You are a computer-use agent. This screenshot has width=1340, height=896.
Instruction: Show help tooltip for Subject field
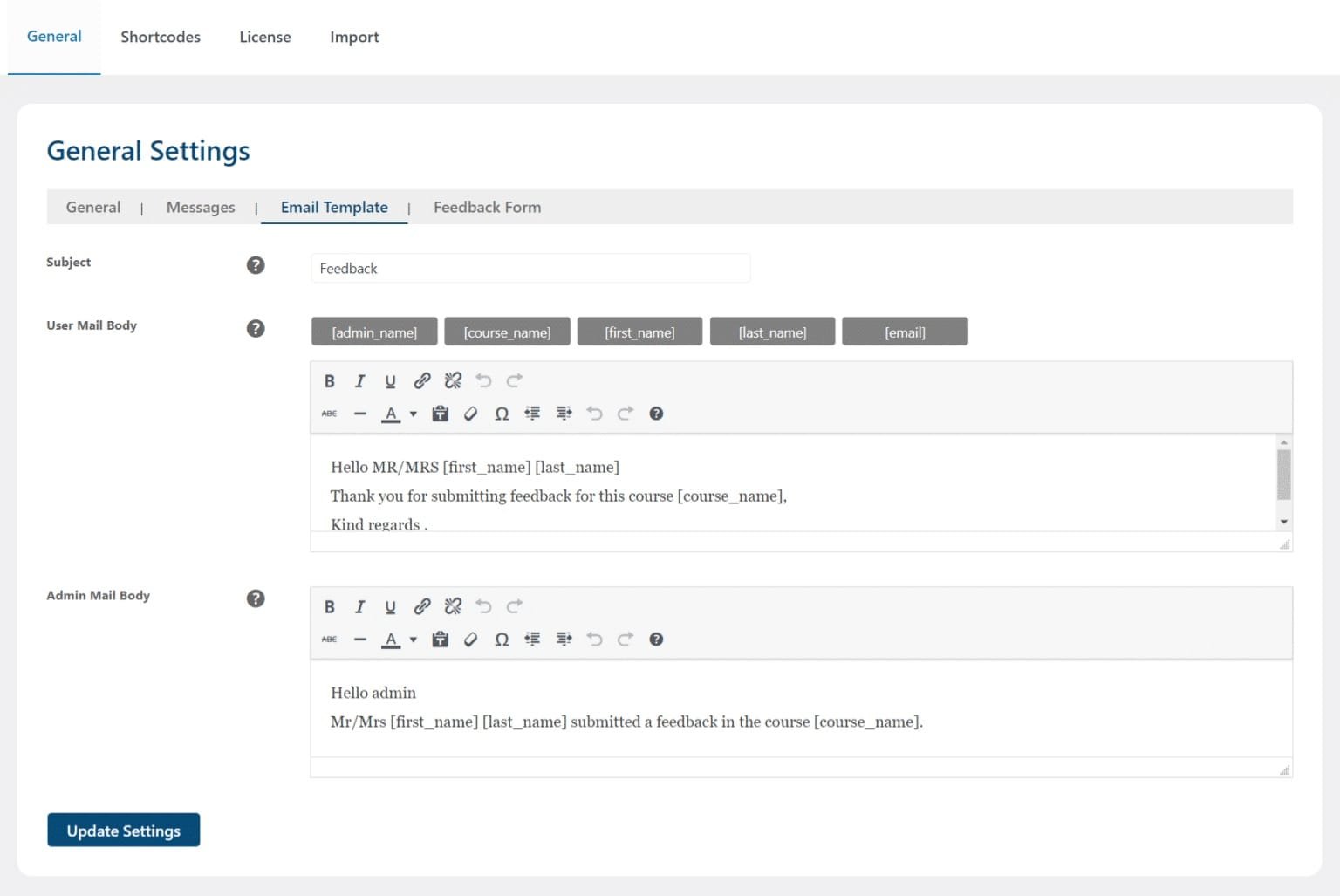tap(256, 265)
